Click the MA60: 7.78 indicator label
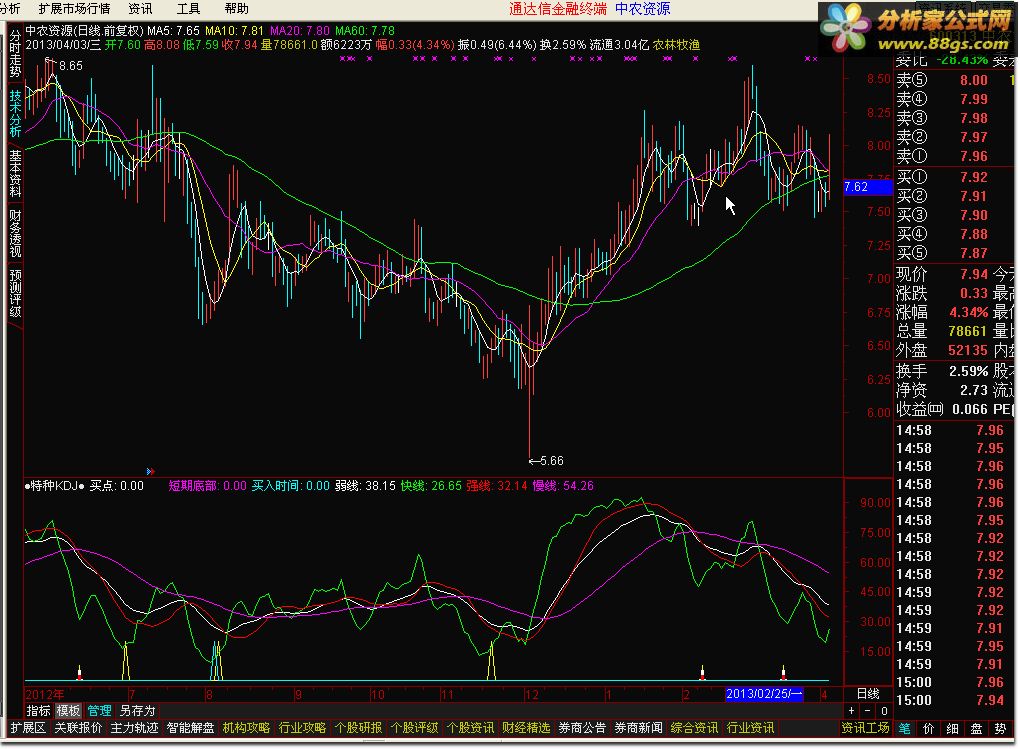This screenshot has height=749, width=1020. [364, 30]
